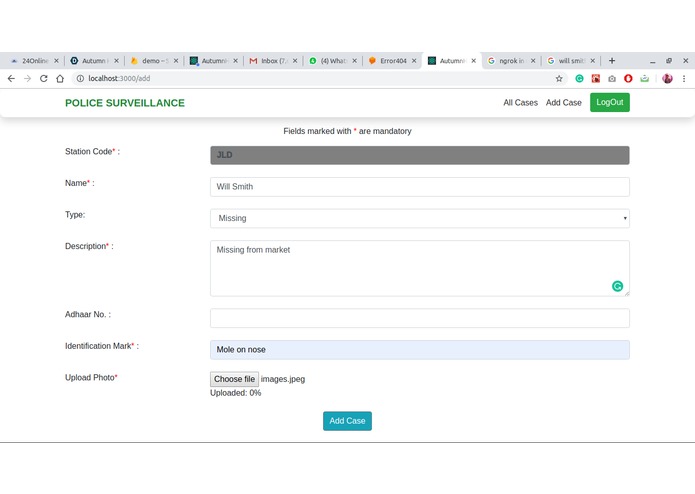View site information icon in address bar
This screenshot has width=695, height=494.
[x=80, y=78]
